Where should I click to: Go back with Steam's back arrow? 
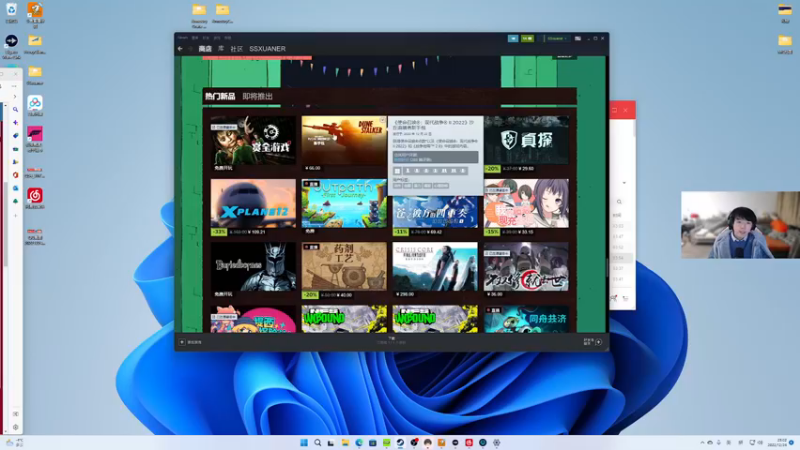tap(180, 49)
